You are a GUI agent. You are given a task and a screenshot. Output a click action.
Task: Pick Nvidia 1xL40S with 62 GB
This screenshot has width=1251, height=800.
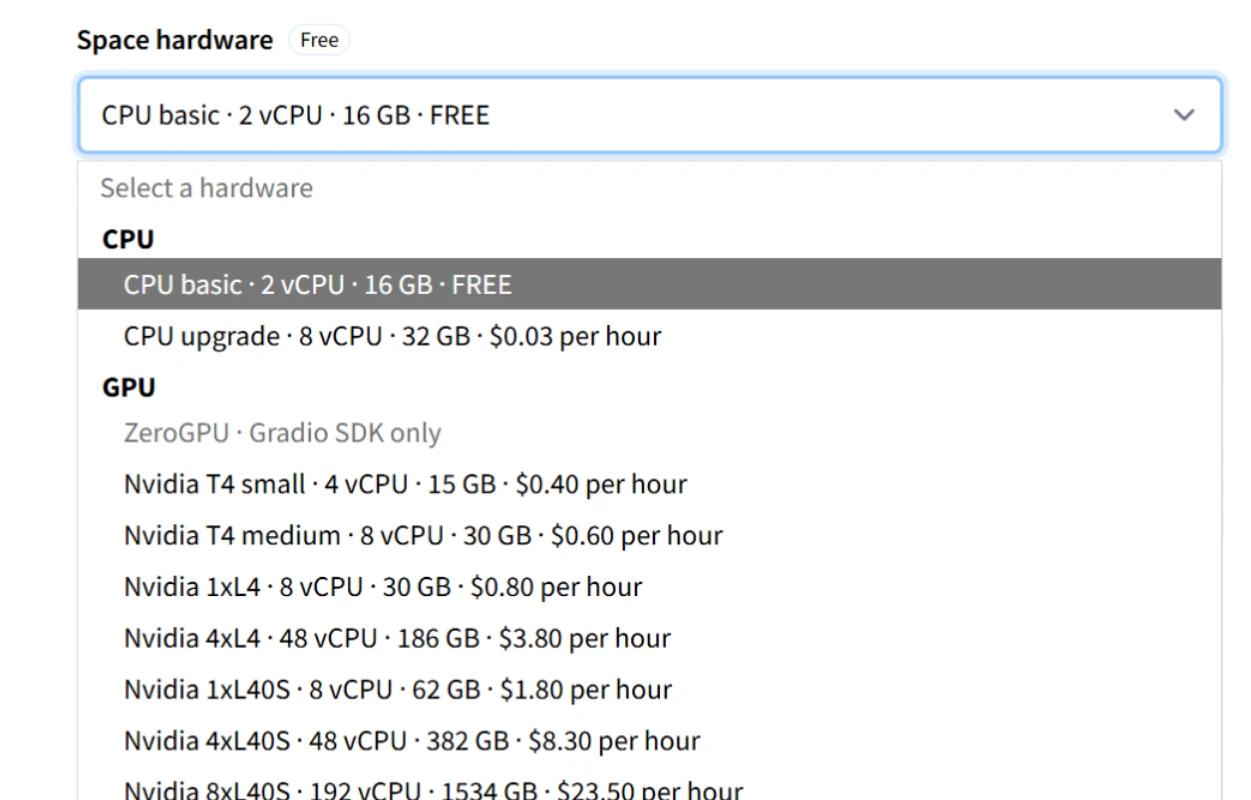click(x=397, y=689)
